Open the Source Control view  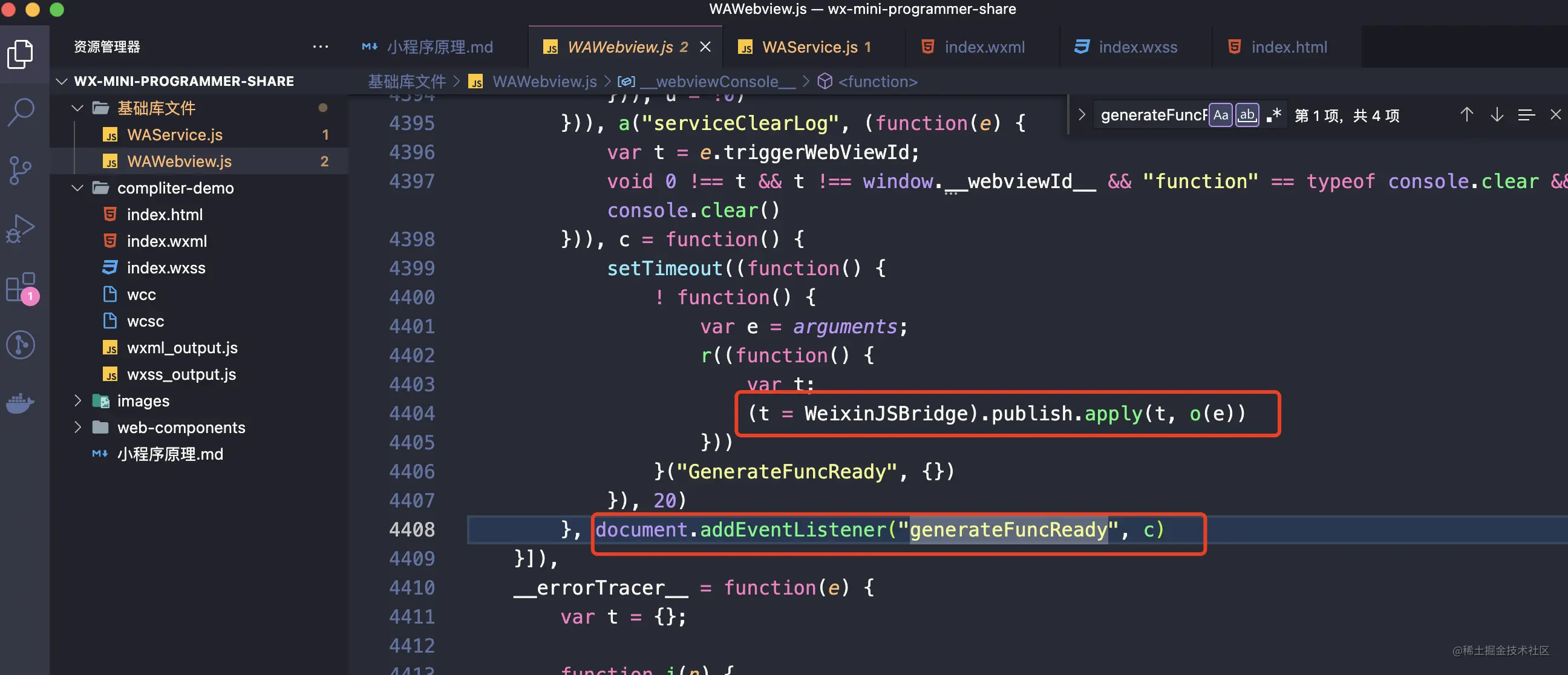click(21, 170)
